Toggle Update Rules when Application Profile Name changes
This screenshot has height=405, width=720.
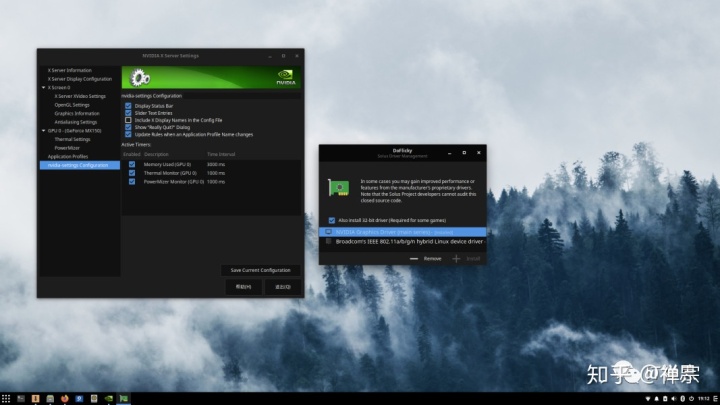pyautogui.click(x=128, y=135)
